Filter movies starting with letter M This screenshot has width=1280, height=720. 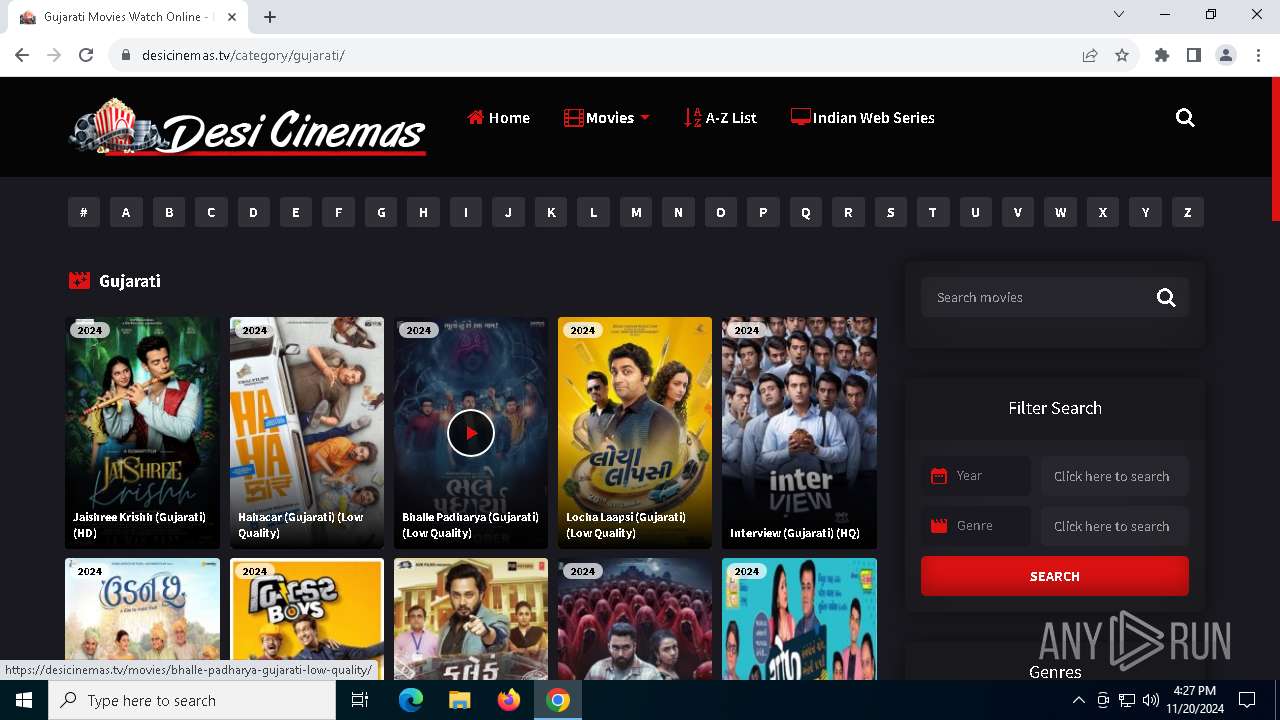[636, 212]
